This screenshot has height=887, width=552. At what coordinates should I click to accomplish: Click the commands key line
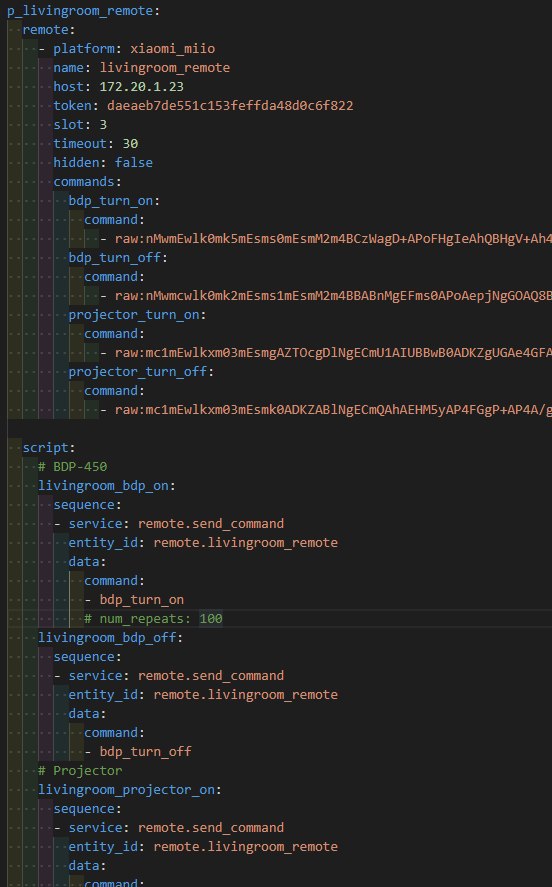[x=87, y=182]
